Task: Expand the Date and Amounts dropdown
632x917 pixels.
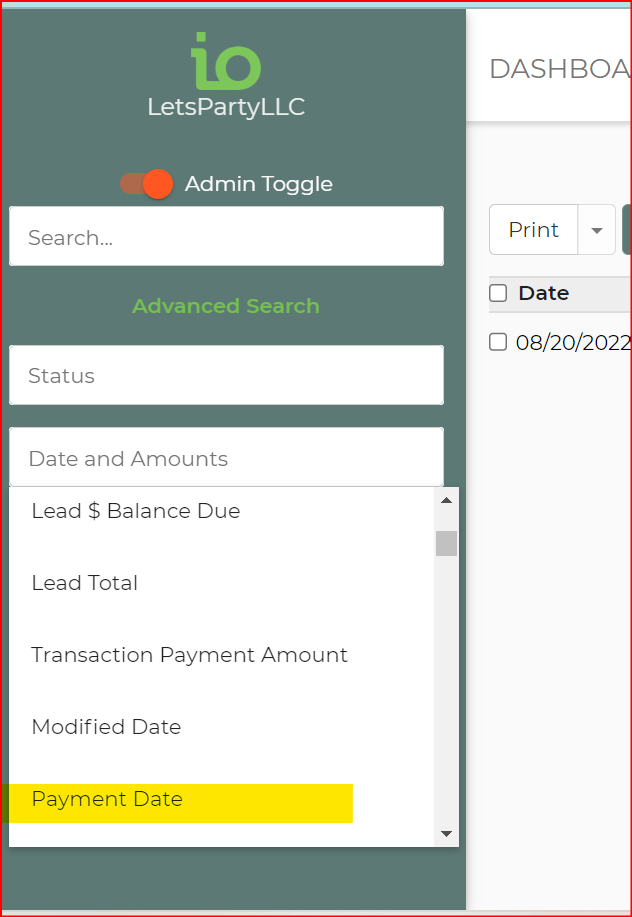Action: click(x=226, y=458)
